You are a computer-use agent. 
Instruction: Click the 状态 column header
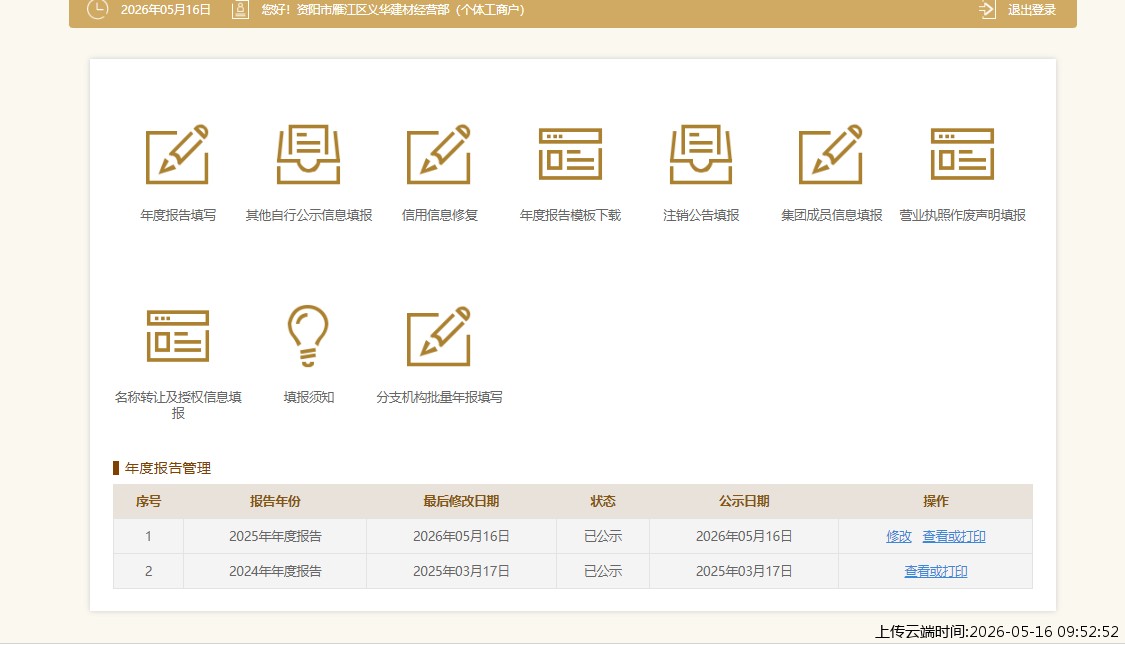tap(603, 501)
